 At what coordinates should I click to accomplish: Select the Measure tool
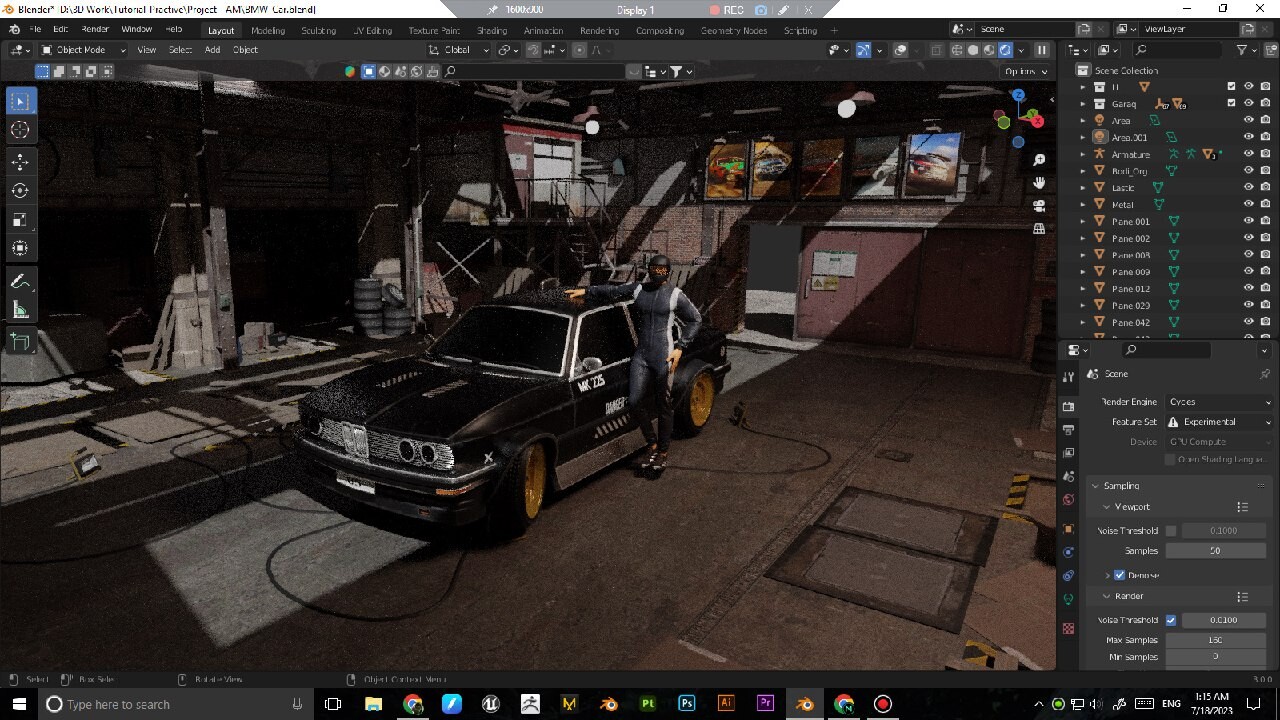(x=21, y=310)
